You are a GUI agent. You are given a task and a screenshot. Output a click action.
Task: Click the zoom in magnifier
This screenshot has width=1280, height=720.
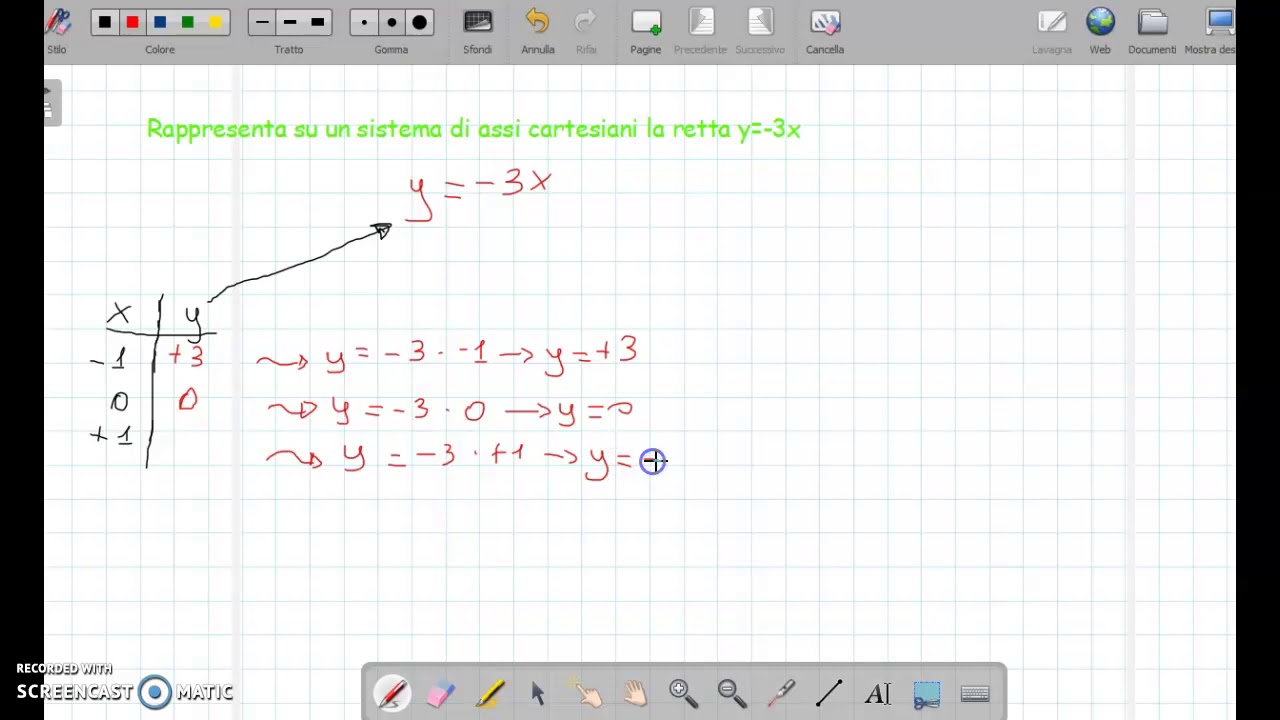point(684,692)
